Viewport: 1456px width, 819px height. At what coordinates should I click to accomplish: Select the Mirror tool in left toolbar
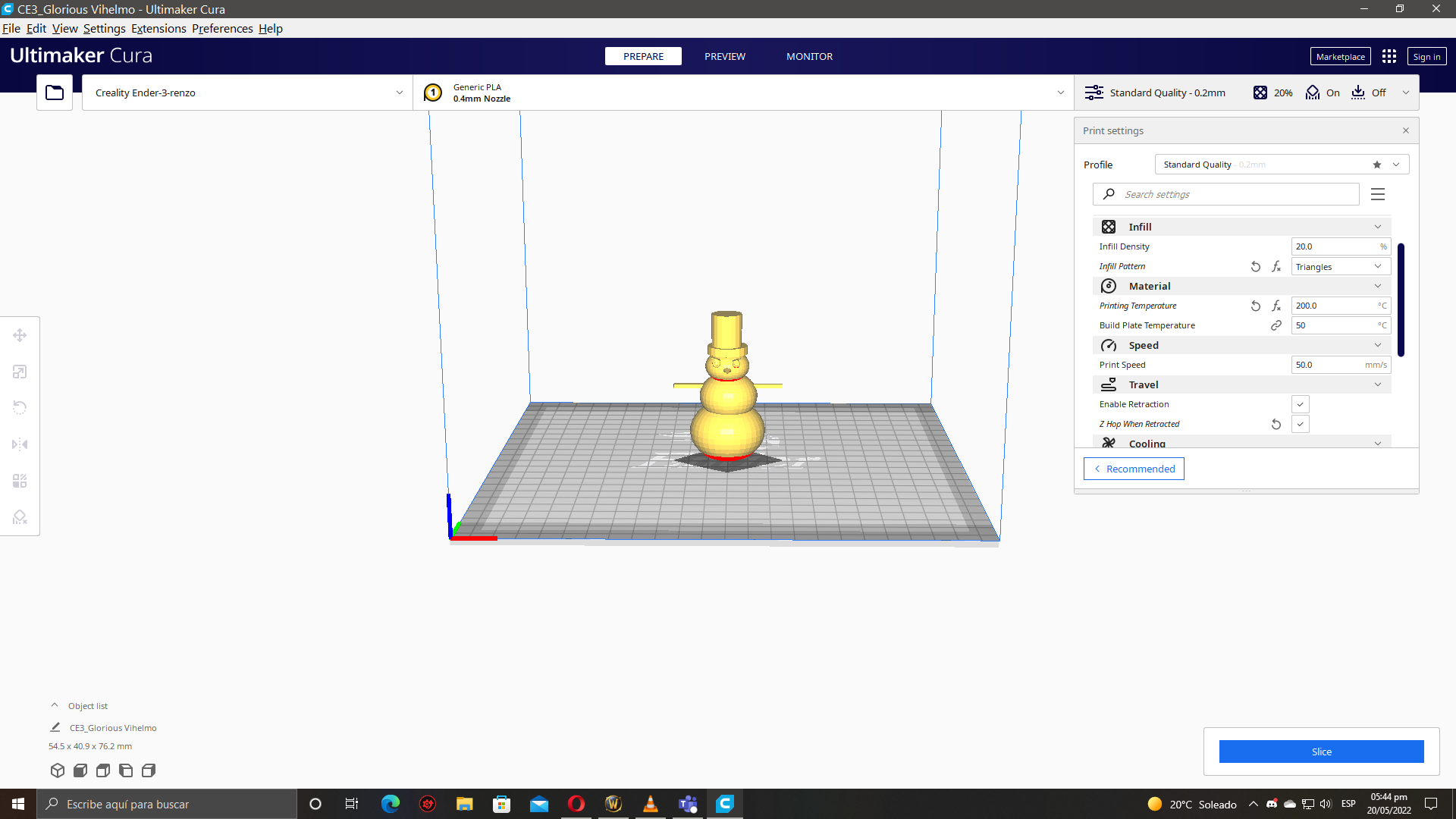20,444
